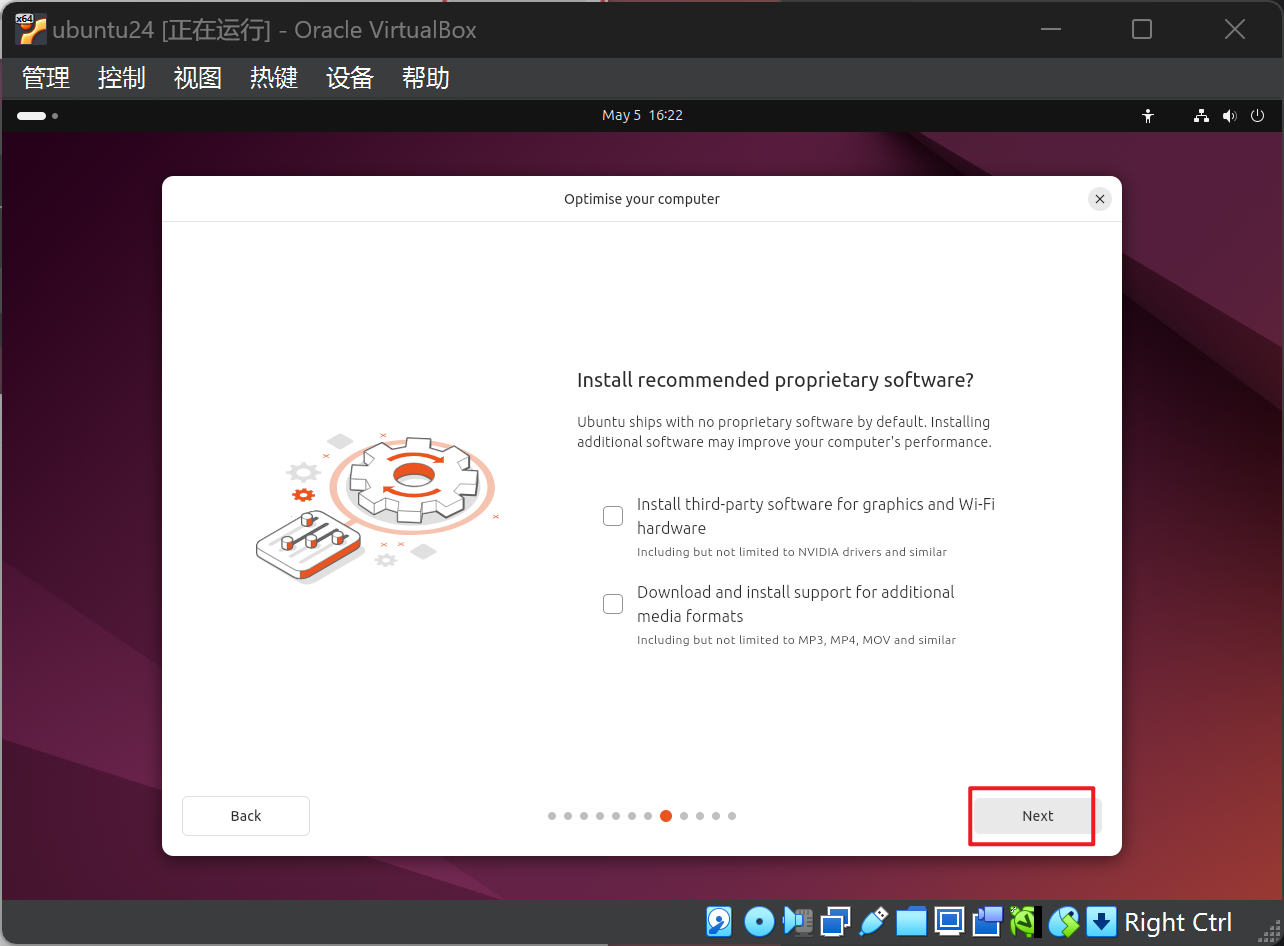Enable additional media formats support checkbox
The image size is (1284, 946).
tap(613, 604)
